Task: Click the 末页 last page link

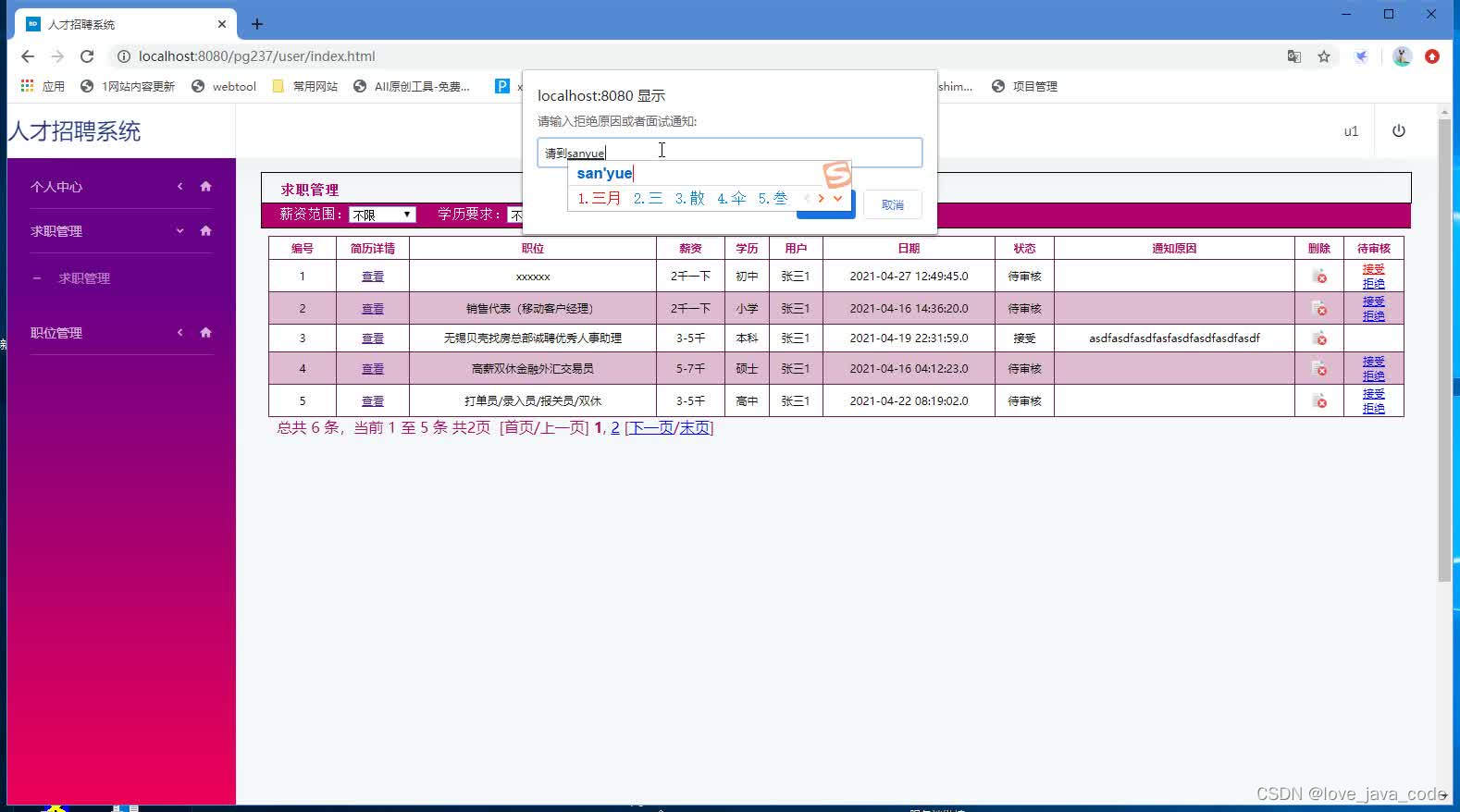Action: pos(694,428)
